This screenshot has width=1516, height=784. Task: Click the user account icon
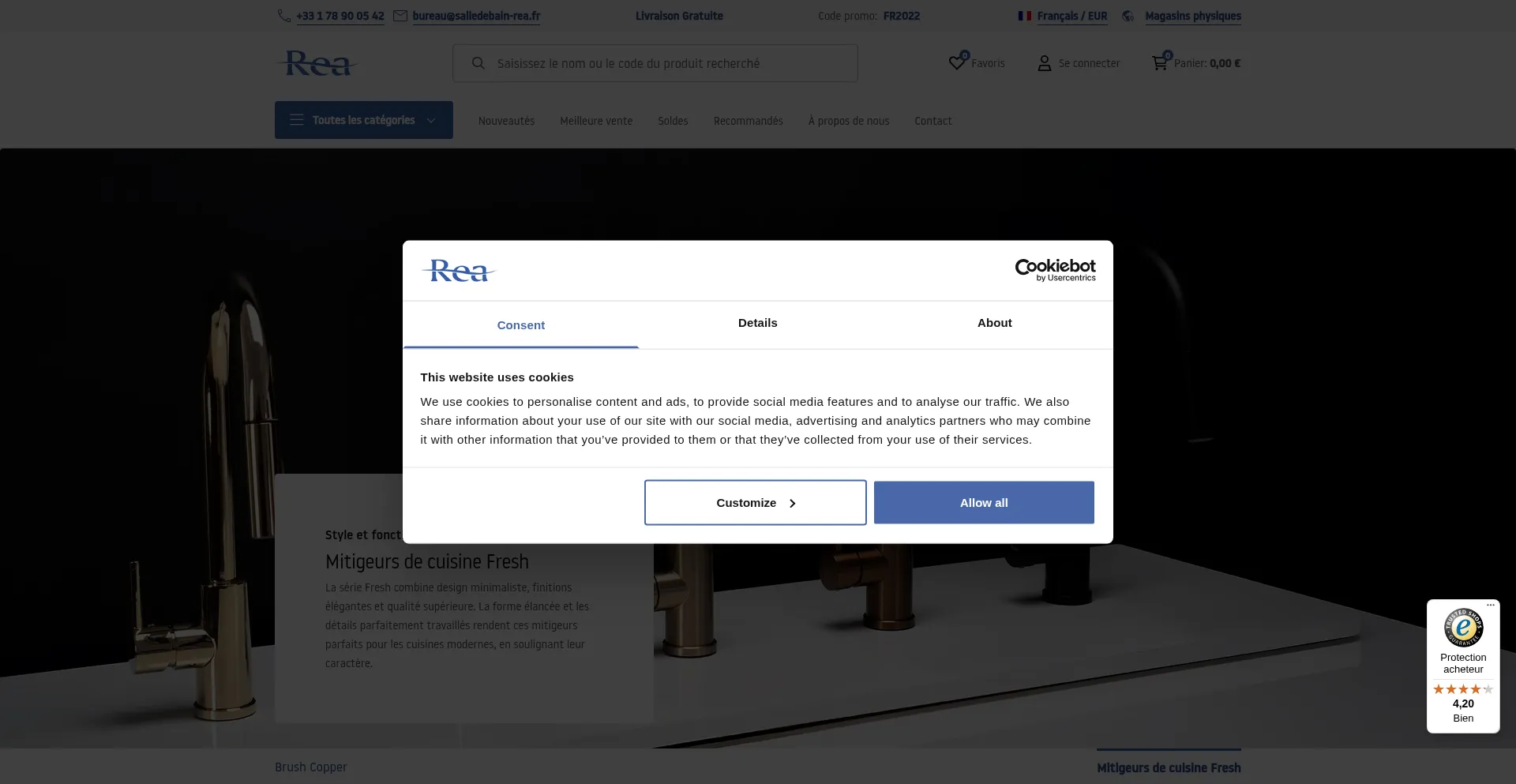[1044, 63]
